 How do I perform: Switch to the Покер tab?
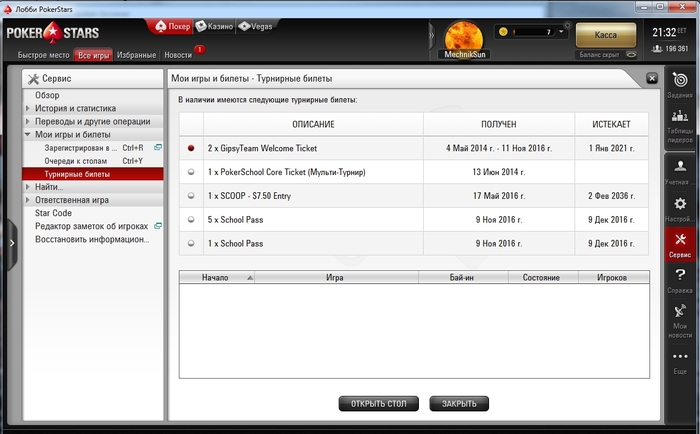[172, 26]
